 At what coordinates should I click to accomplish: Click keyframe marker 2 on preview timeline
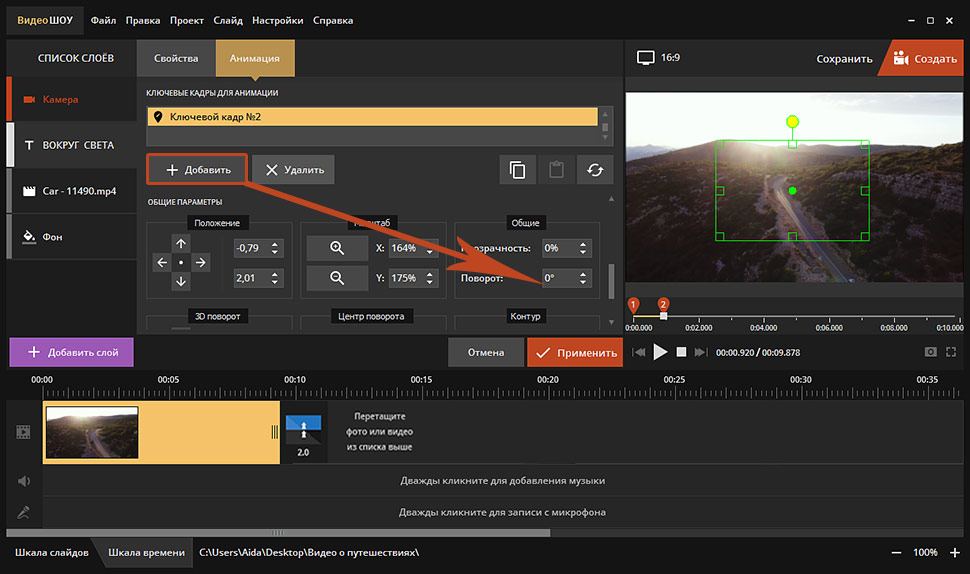[663, 304]
